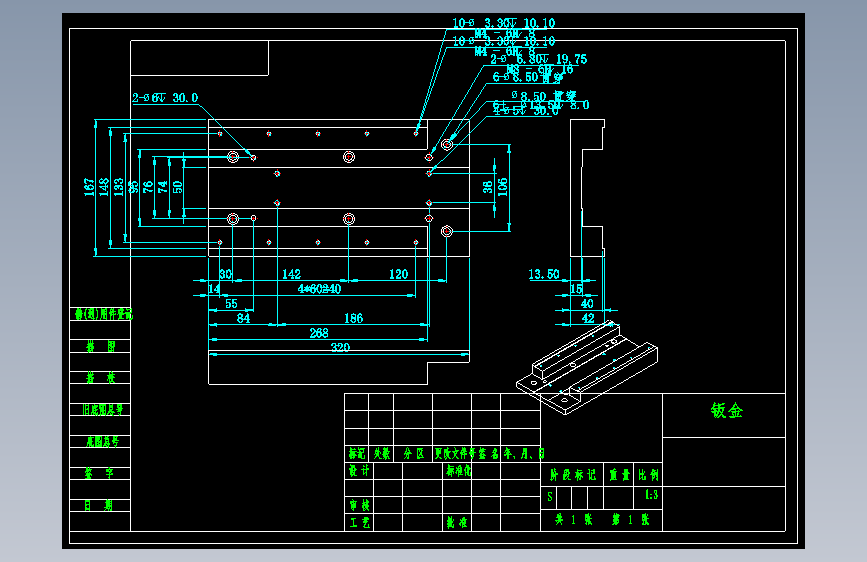
Task: Select the 钣金 title block text
Action: pyautogui.click(x=727, y=410)
